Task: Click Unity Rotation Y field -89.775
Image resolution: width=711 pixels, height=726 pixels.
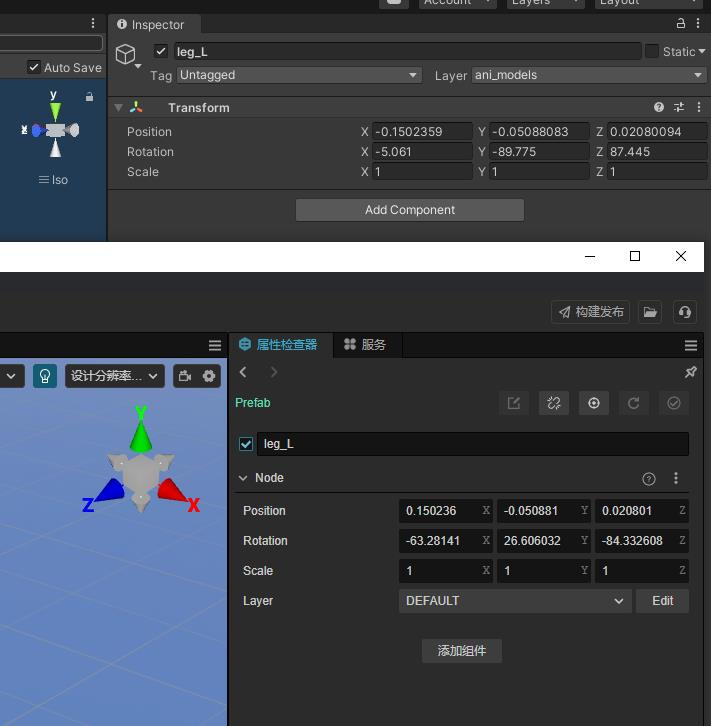Action: tap(540, 152)
